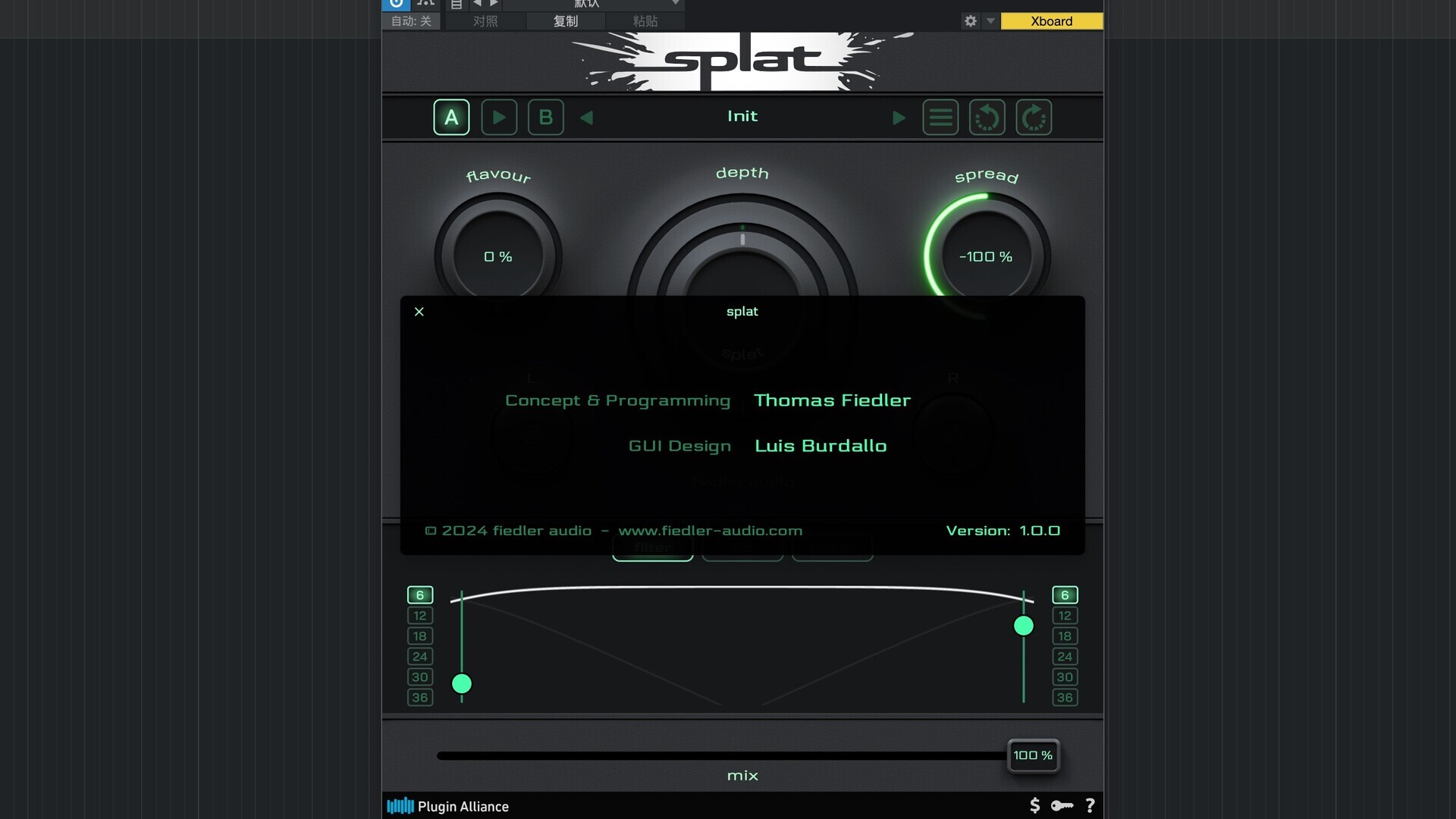The width and height of the screenshot is (1456, 819).
Task: Go to next preset arrow
Action: pos(899,118)
